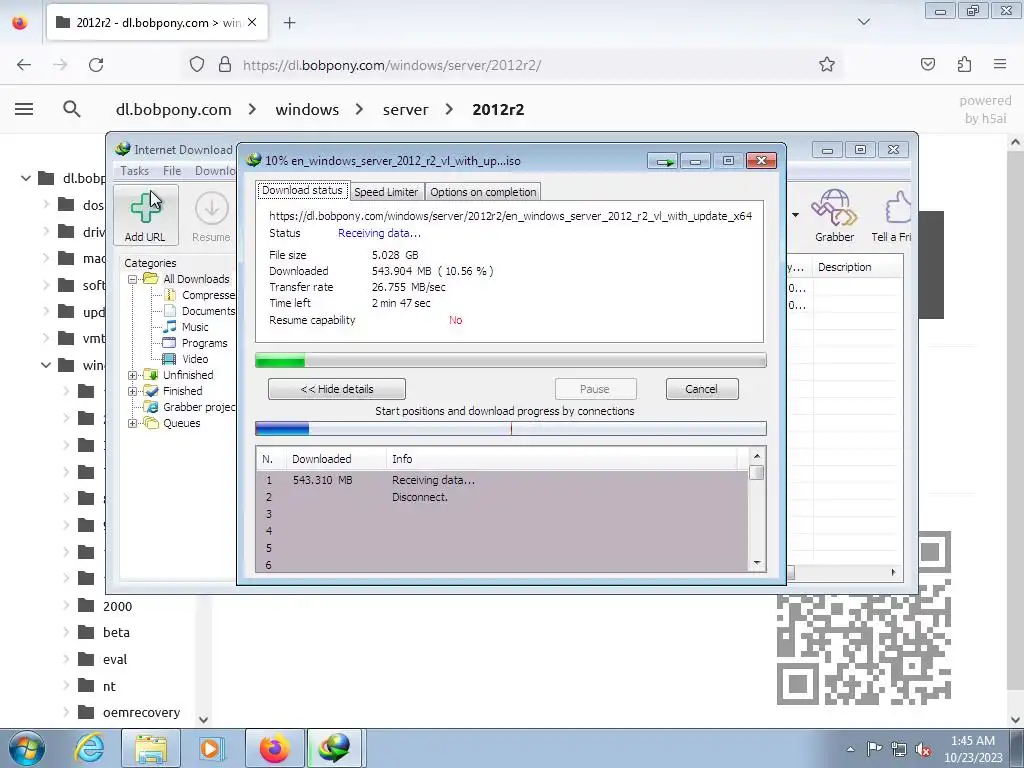The width and height of the screenshot is (1024, 768).
Task: Launch Internet Explorer from taskbar
Action: [x=89, y=748]
